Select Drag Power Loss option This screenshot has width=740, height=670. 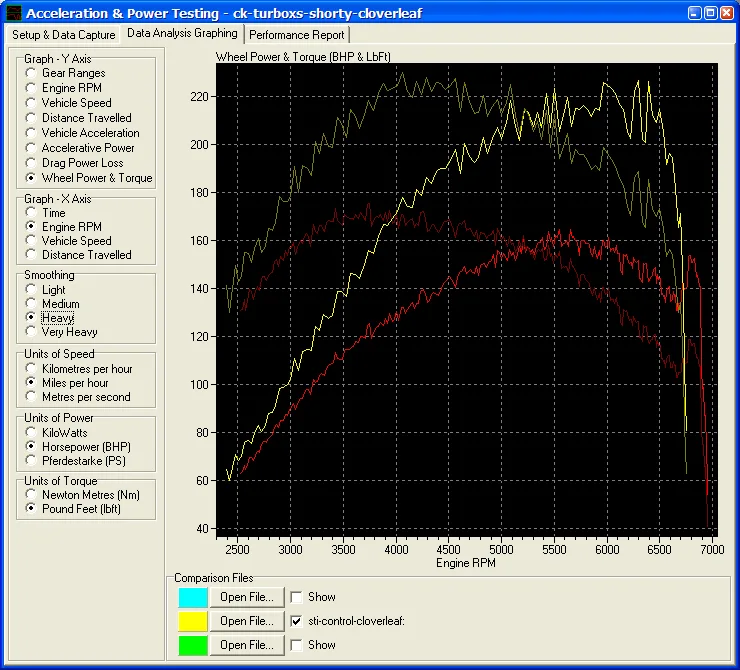[x=33, y=163]
